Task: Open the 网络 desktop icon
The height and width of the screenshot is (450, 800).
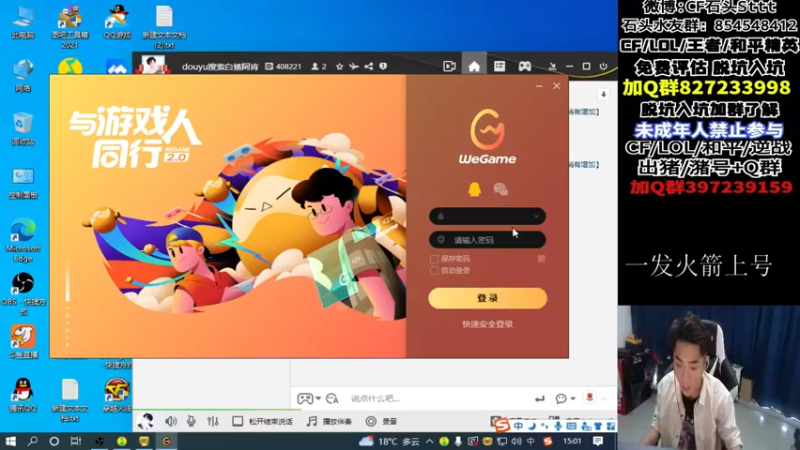Action: [22, 76]
